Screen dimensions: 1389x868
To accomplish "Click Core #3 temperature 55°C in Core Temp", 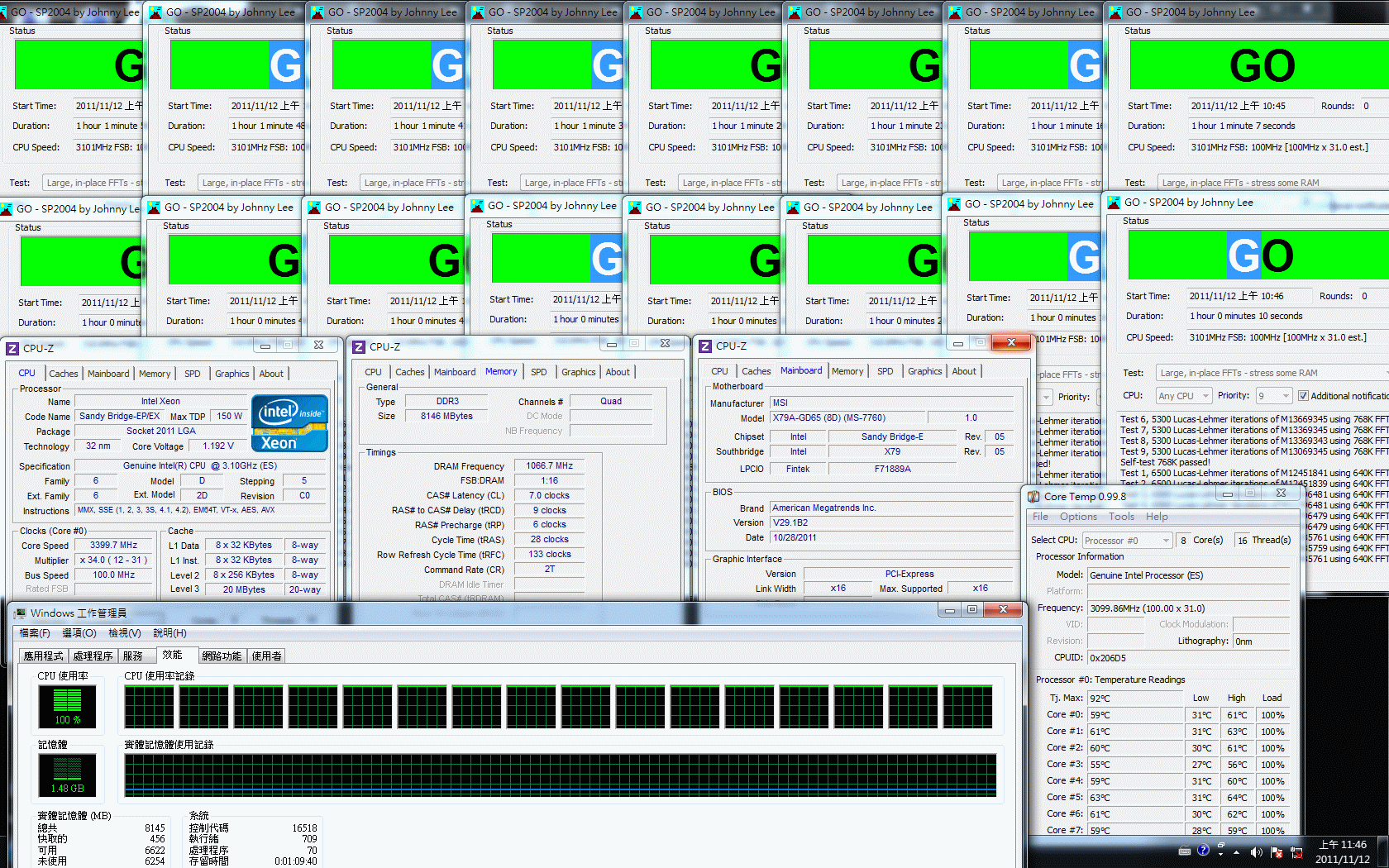I will (x=1135, y=765).
